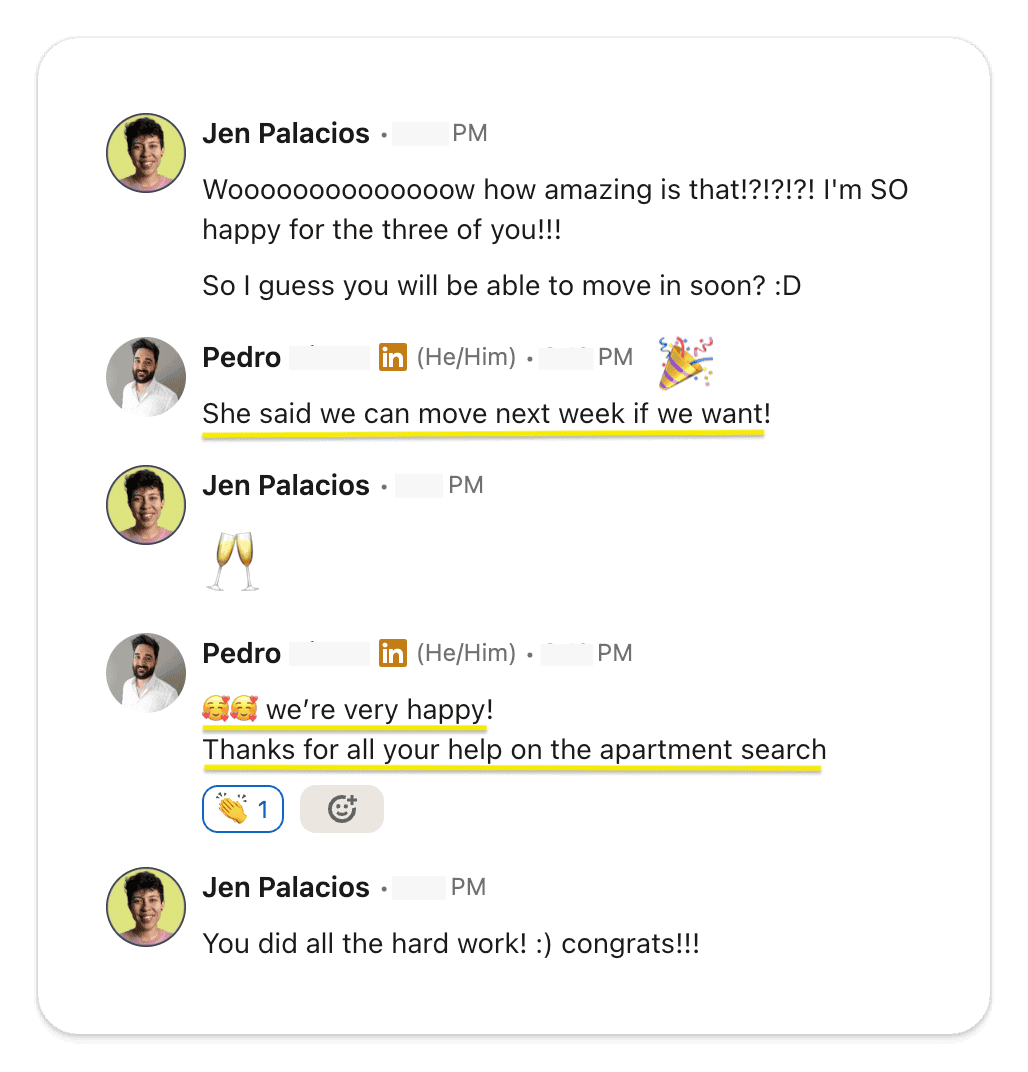
Task: Click Pedro's name above the "we're very happy" message
Action: point(241,654)
